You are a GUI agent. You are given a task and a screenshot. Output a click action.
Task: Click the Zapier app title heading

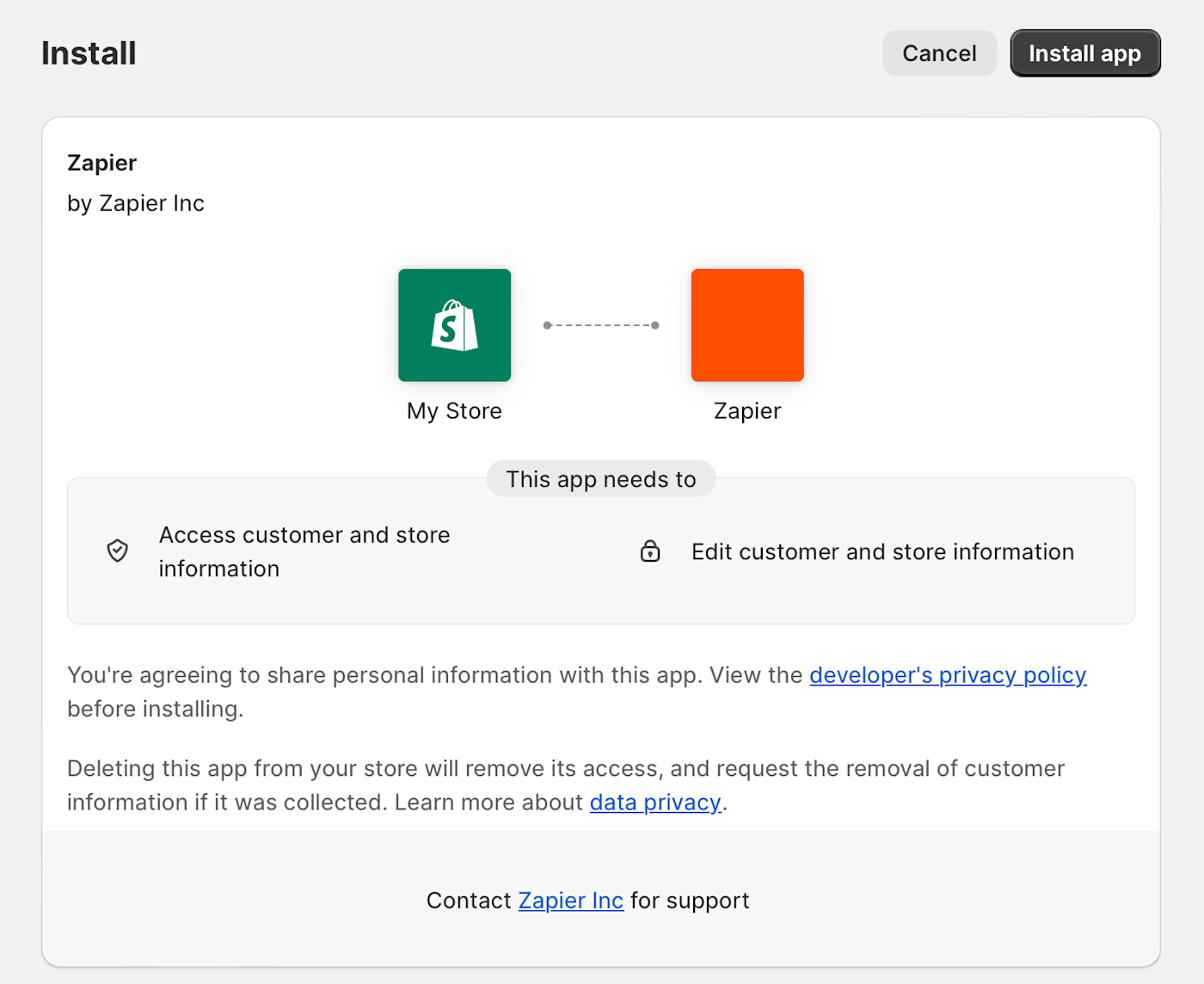click(101, 163)
